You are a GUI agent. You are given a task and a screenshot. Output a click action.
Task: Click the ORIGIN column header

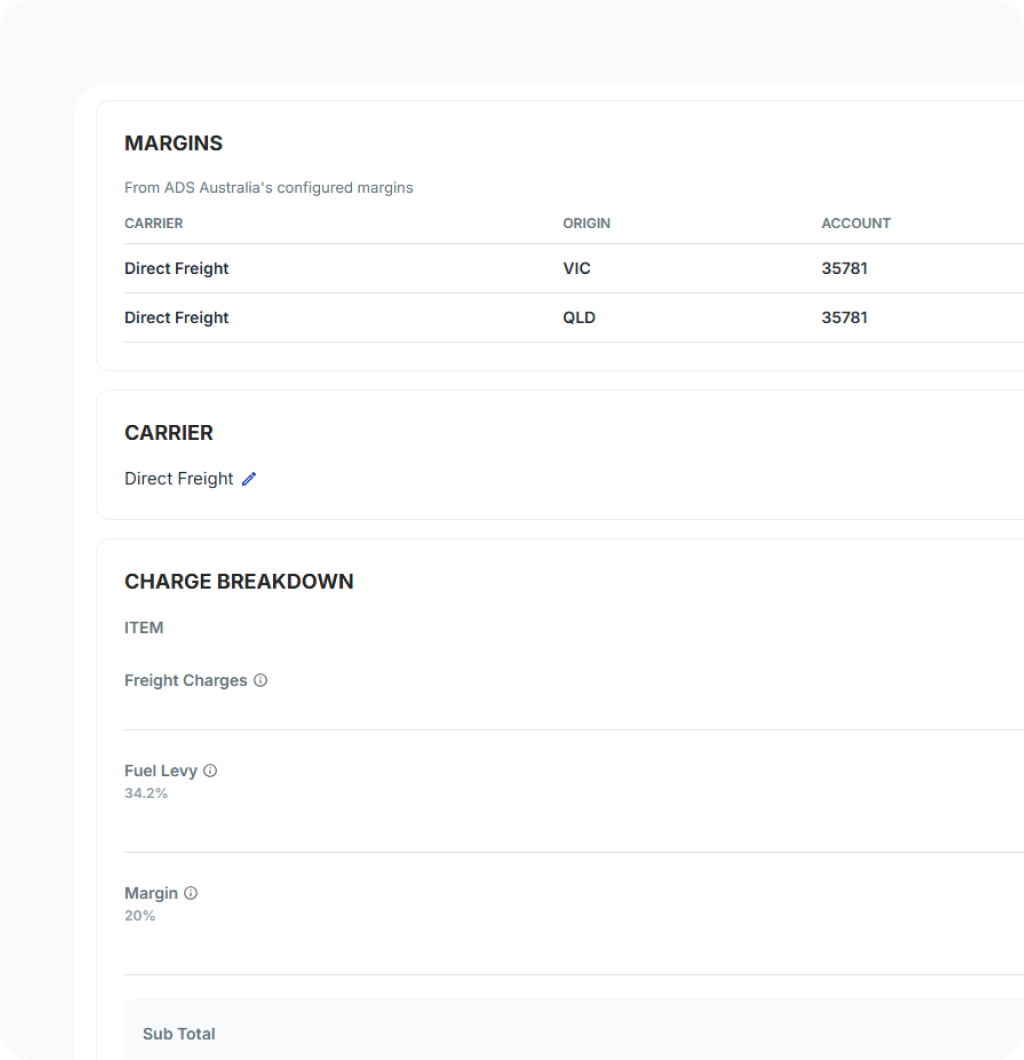click(x=587, y=223)
